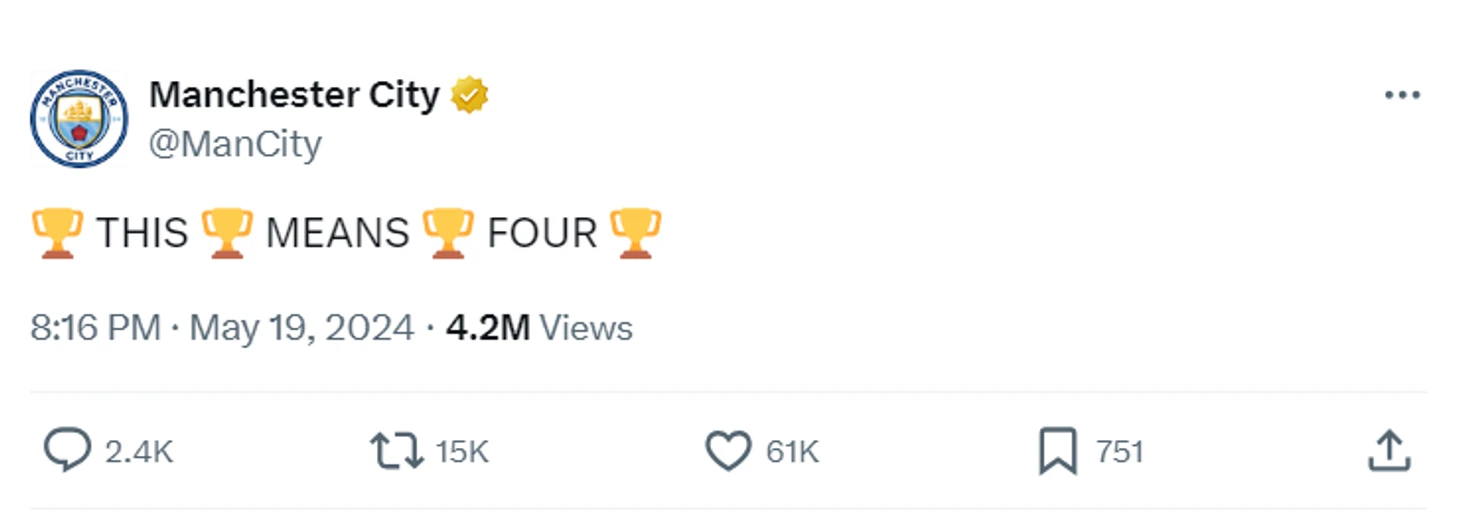Open the @ManCity handle link
Viewport: 1460px width, 525px height.
235,144
